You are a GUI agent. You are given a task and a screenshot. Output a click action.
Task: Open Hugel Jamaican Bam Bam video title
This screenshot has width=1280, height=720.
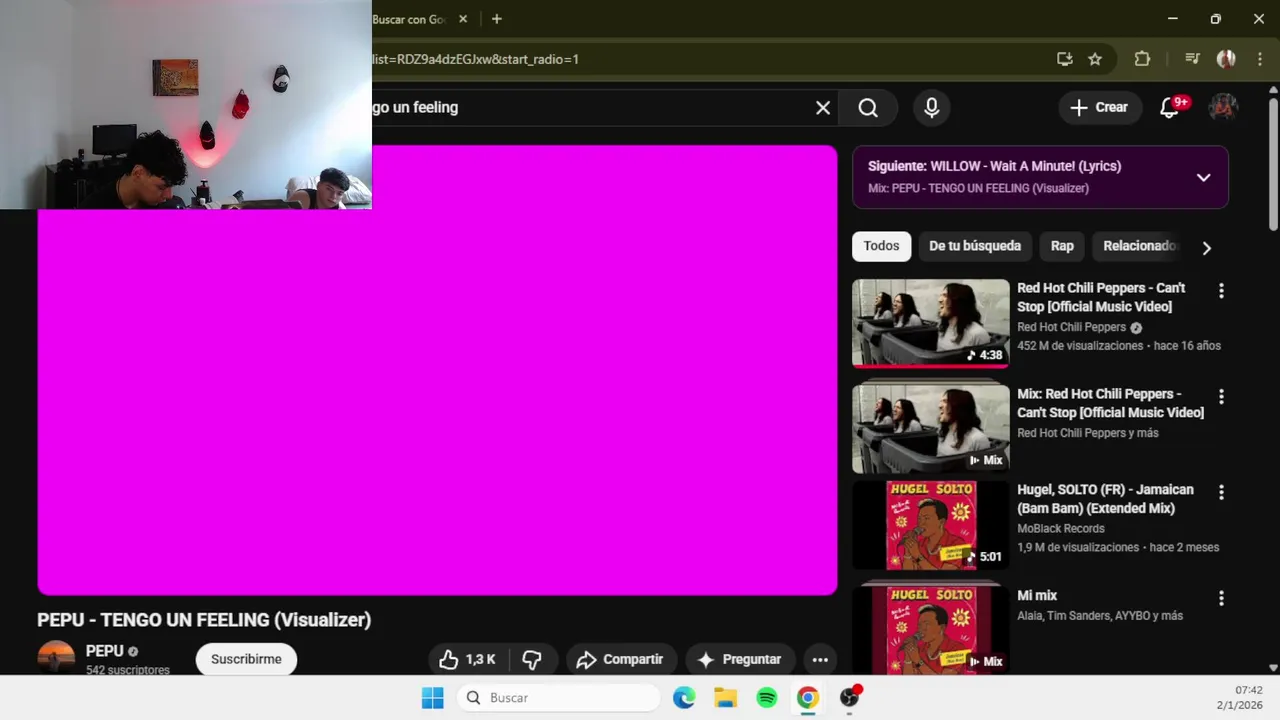(x=1105, y=499)
